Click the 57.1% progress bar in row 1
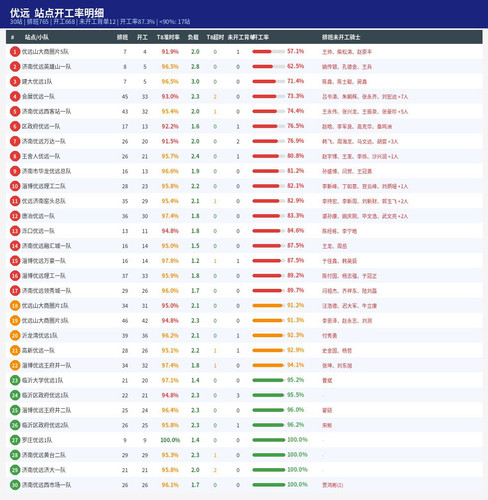 point(269,52)
